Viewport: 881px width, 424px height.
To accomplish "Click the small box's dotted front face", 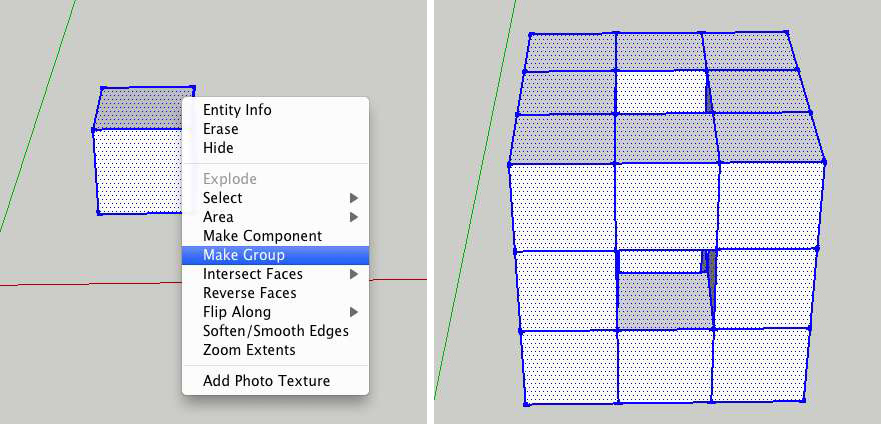I will pyautogui.click(x=138, y=171).
